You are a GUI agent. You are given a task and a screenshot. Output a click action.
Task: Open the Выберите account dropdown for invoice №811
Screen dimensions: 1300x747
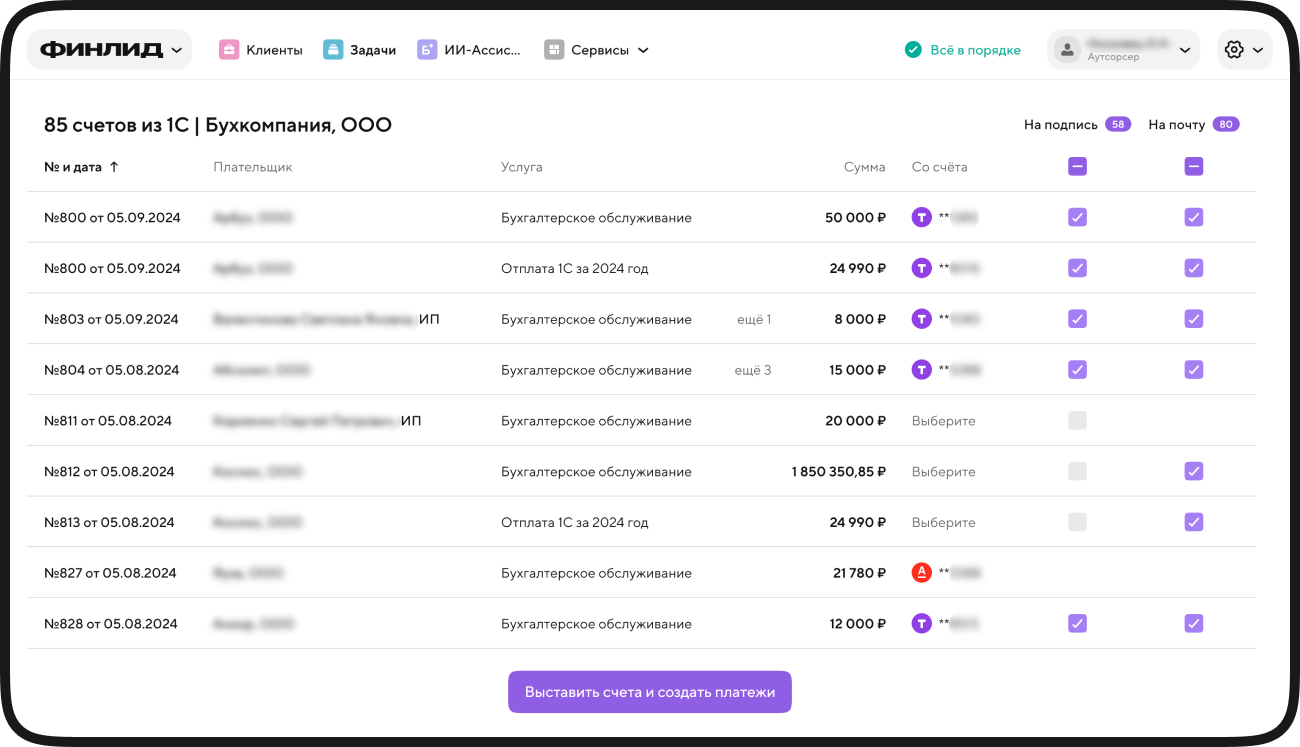[944, 421]
